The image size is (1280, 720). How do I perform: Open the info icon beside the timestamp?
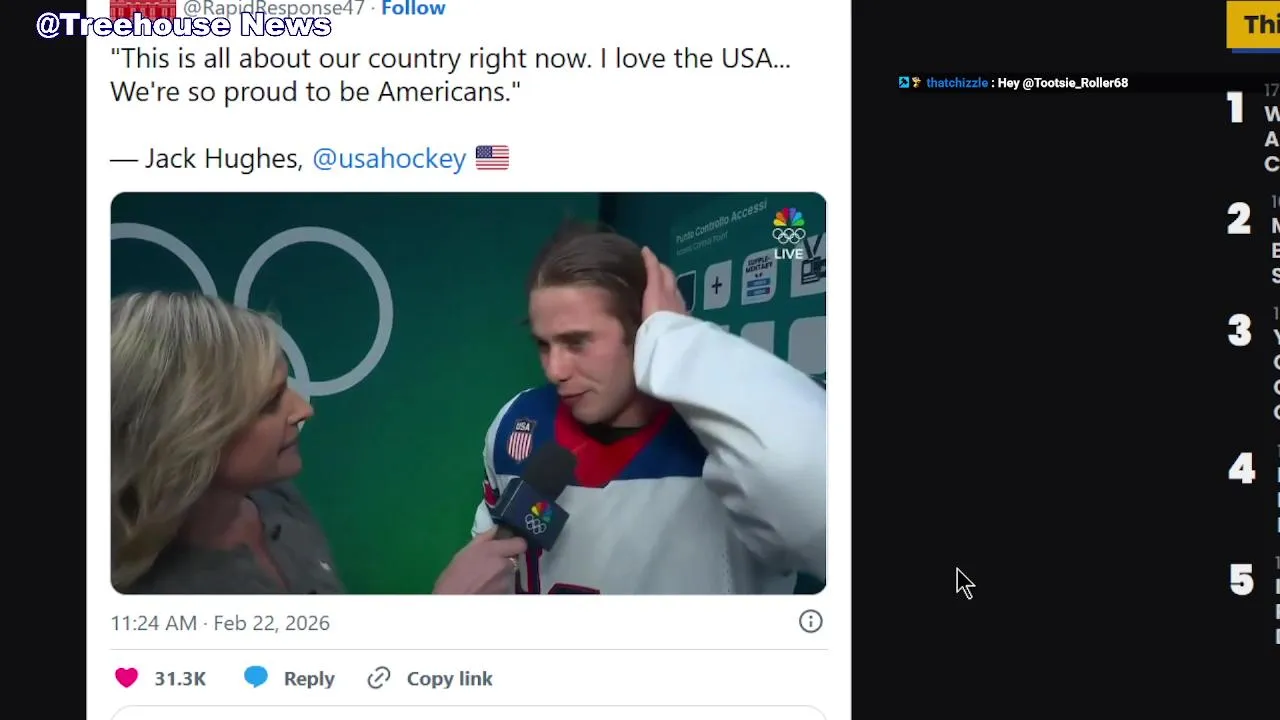point(810,622)
